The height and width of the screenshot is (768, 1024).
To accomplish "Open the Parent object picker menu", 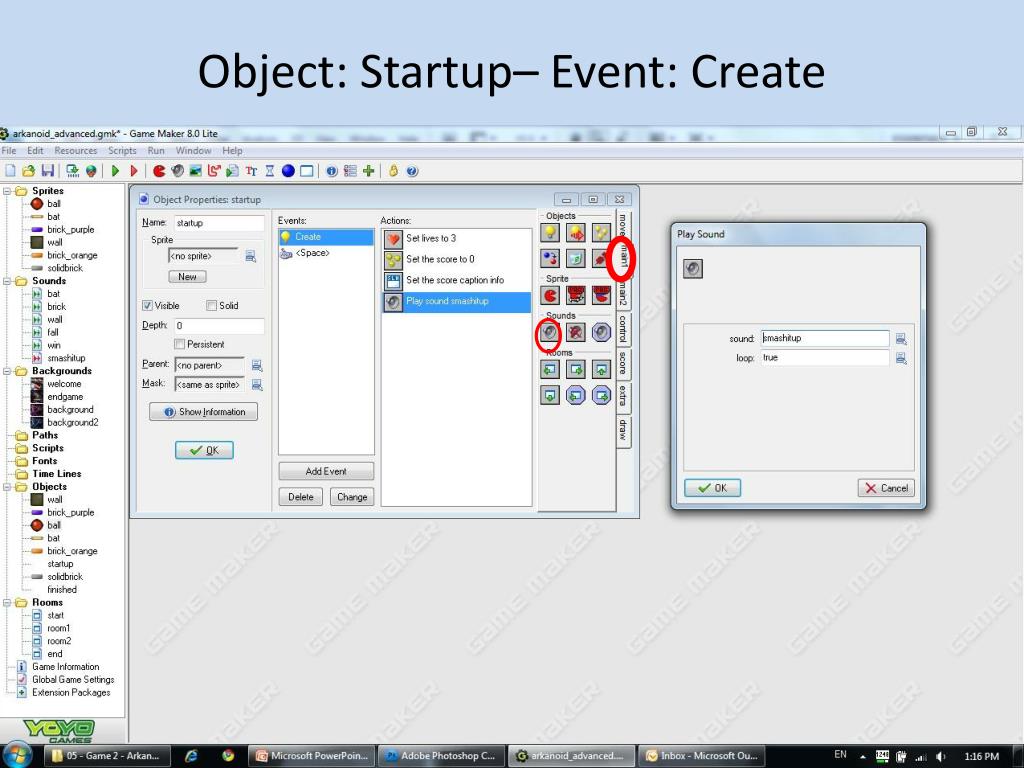I will [257, 366].
